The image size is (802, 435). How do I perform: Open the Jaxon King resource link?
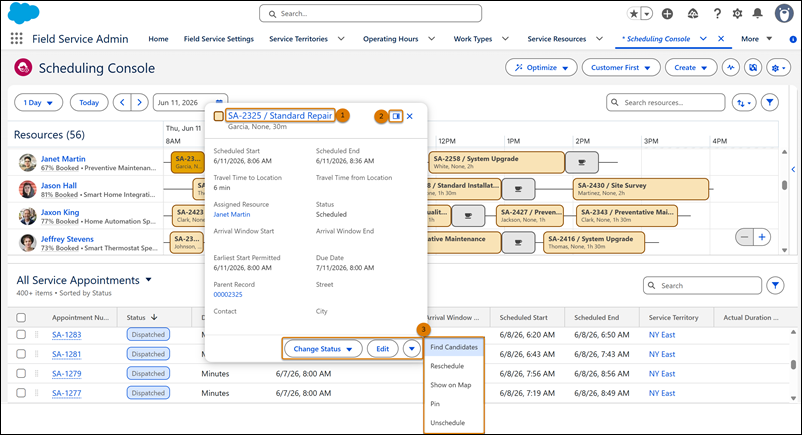(60, 212)
